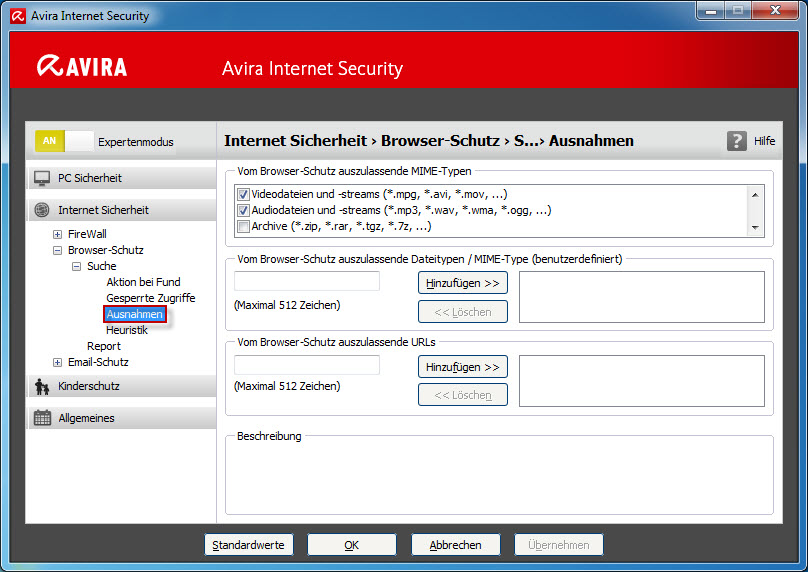Click Löschen under Dateitypen / MIME-Type
This screenshot has height=572, width=808.
click(x=463, y=312)
